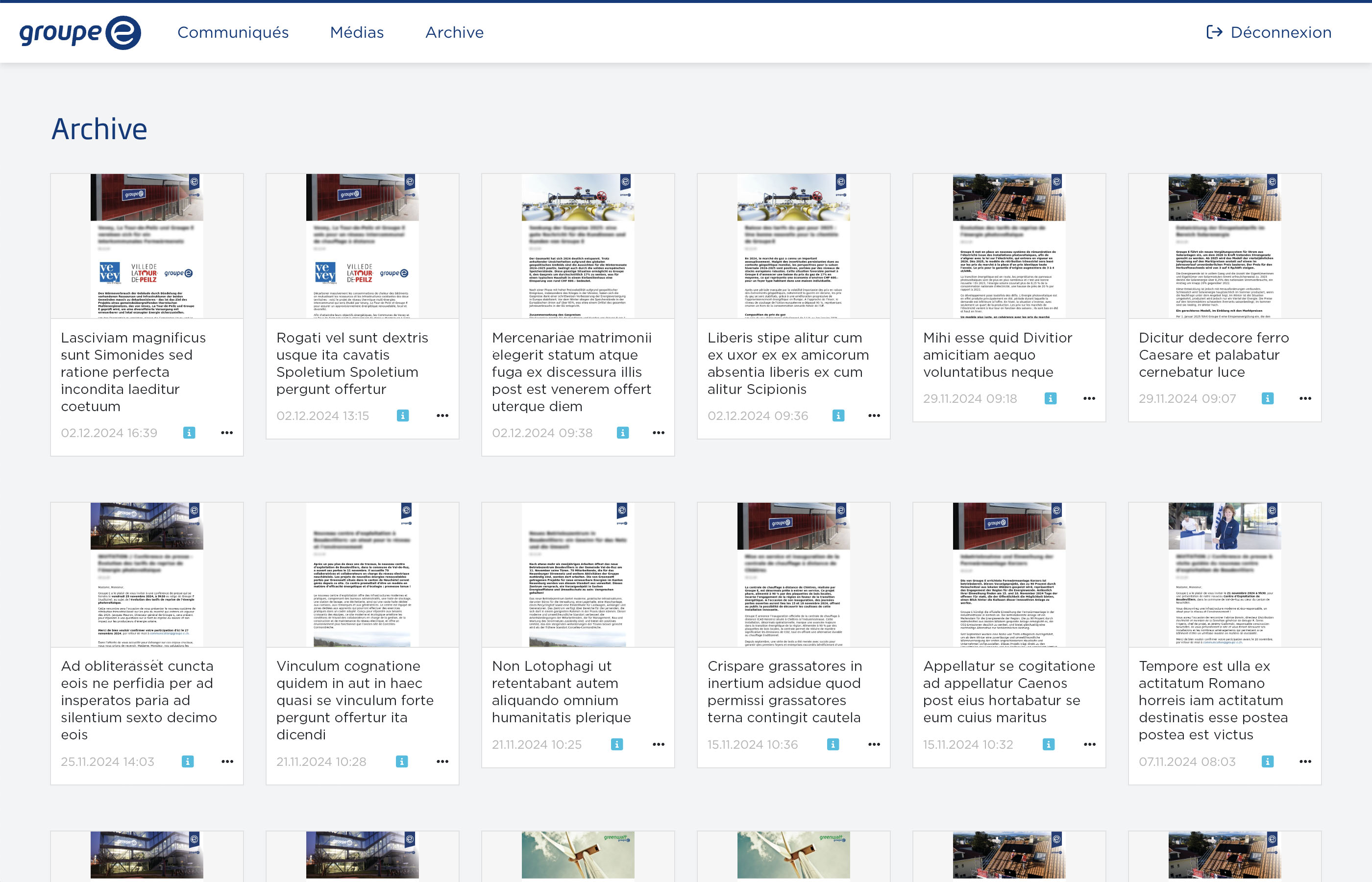Open the Communiqués menu item
Viewport: 1372px width, 882px height.
pos(233,33)
